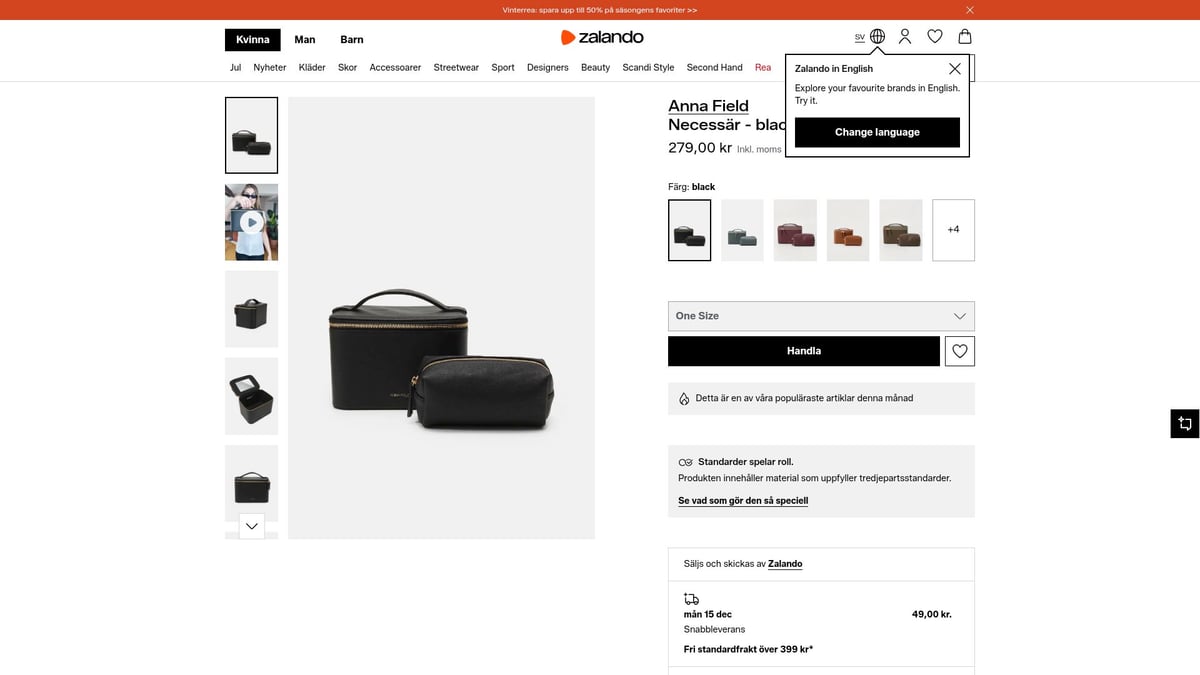Select the Barn category tab
Viewport: 1200px width, 675px height.
pyautogui.click(x=352, y=40)
